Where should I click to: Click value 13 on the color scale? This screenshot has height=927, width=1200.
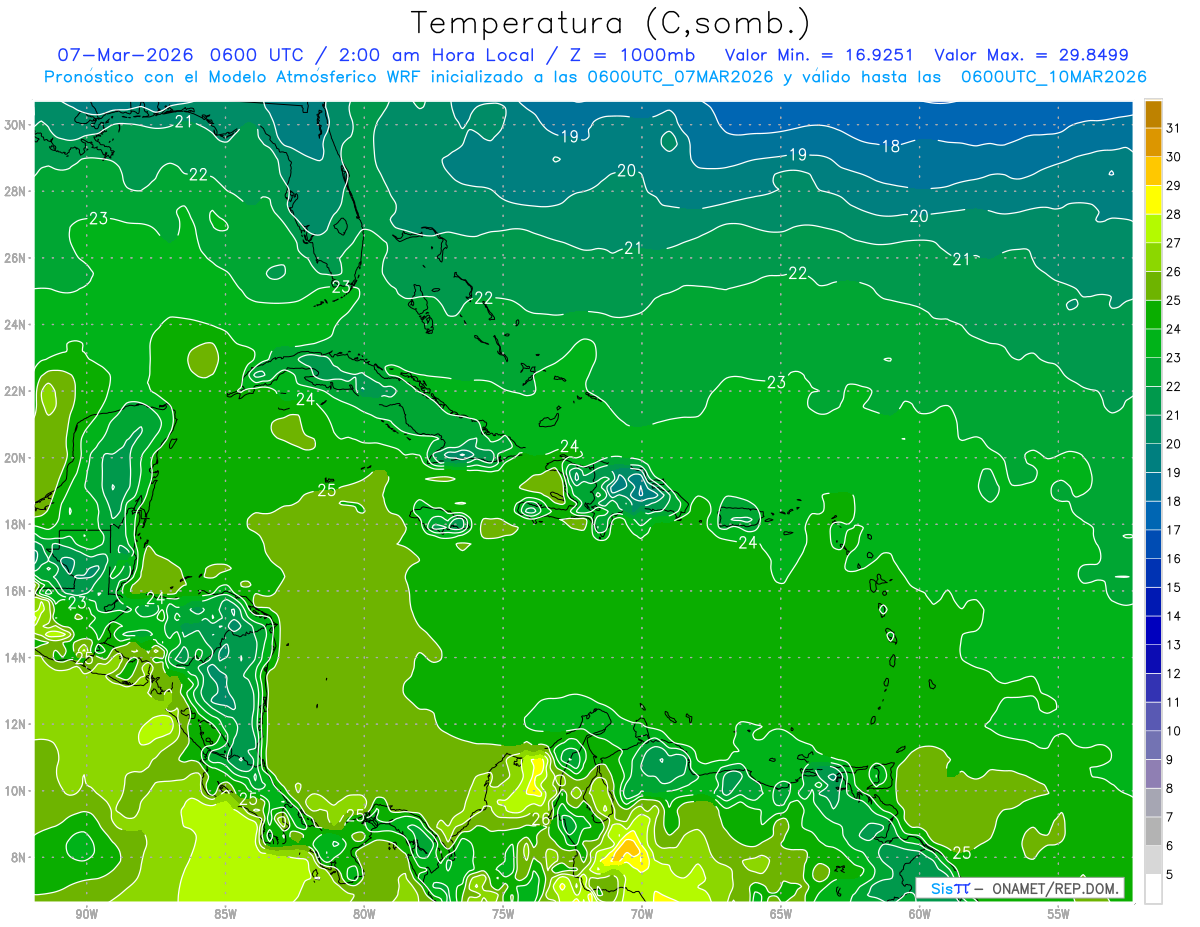[1174, 645]
